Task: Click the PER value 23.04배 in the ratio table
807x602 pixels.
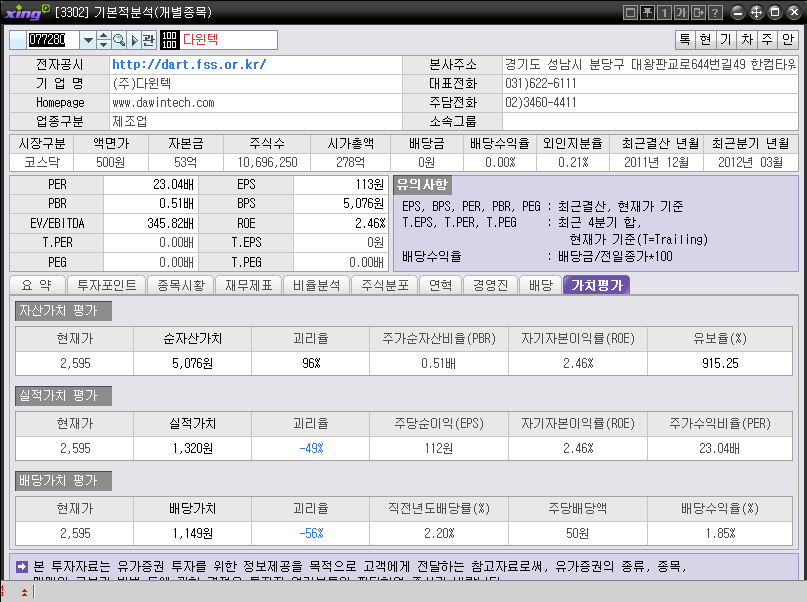Action: click(x=173, y=185)
